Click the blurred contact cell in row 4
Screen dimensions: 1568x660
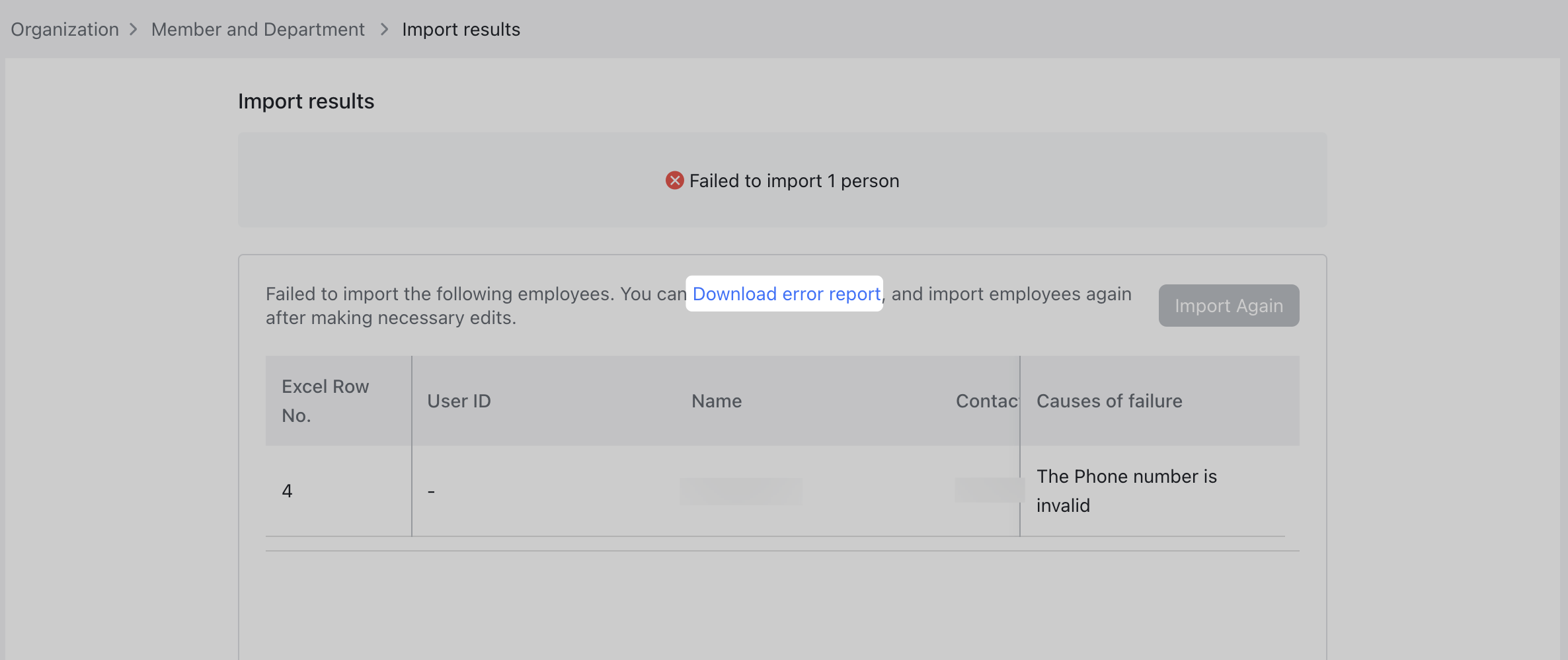coord(988,490)
